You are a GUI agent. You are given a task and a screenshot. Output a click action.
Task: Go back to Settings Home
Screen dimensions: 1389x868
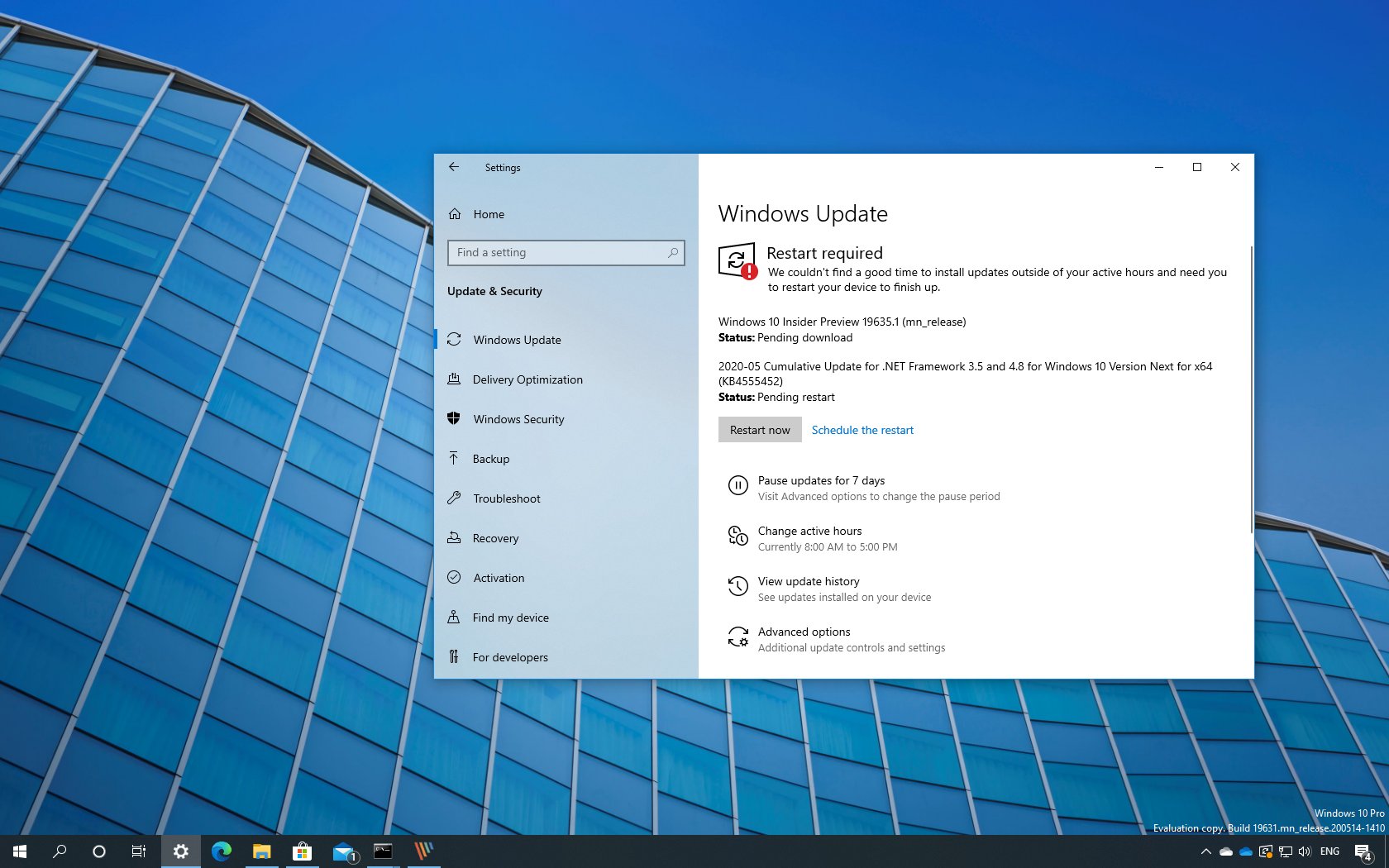(489, 214)
